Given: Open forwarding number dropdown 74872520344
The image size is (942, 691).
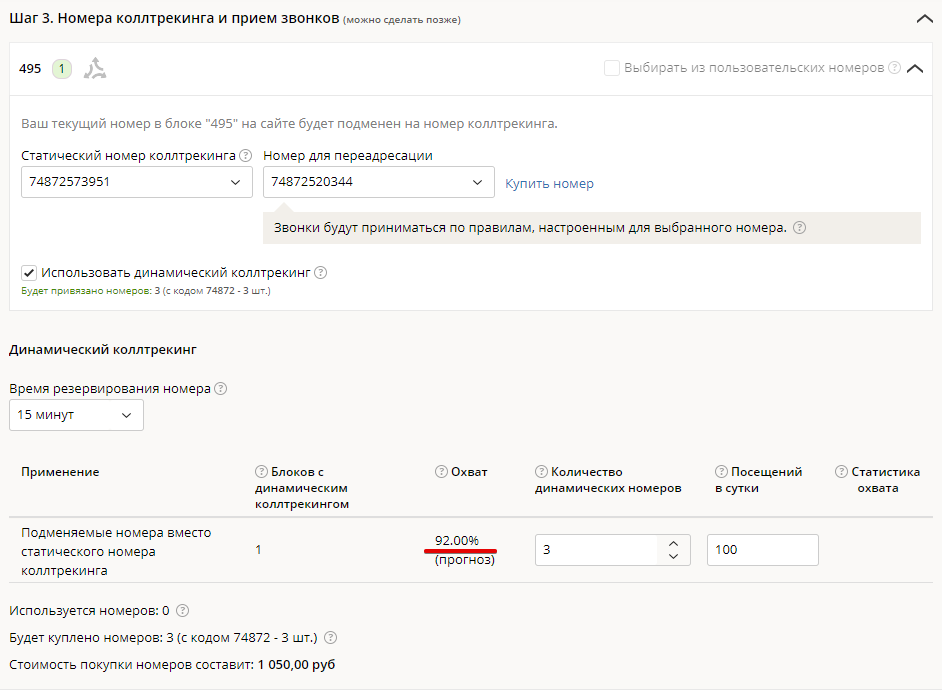Looking at the screenshot, I should [x=378, y=182].
